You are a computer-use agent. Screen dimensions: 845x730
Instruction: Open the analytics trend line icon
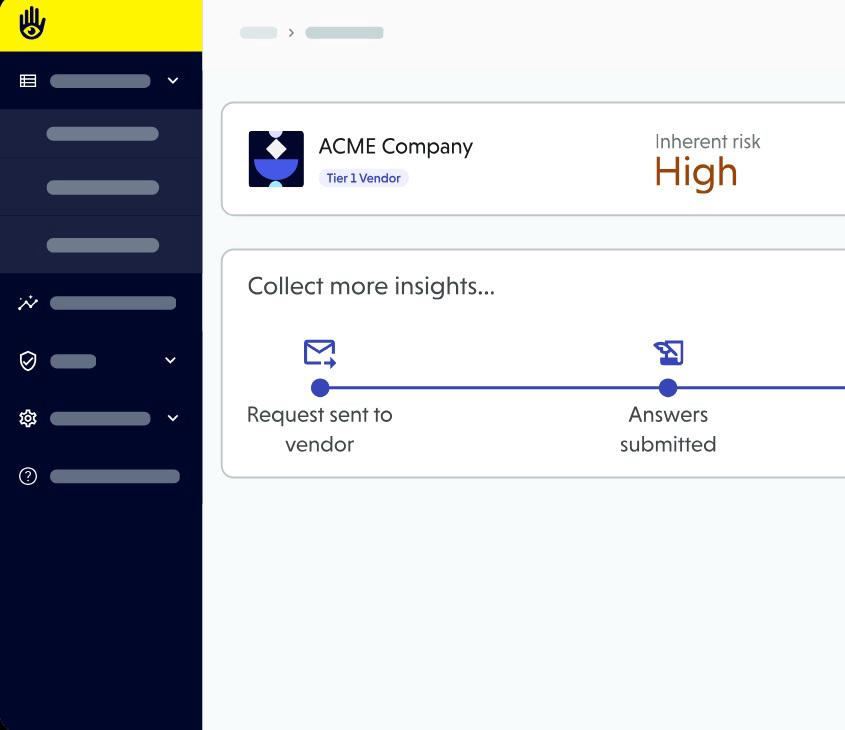[x=28, y=303]
